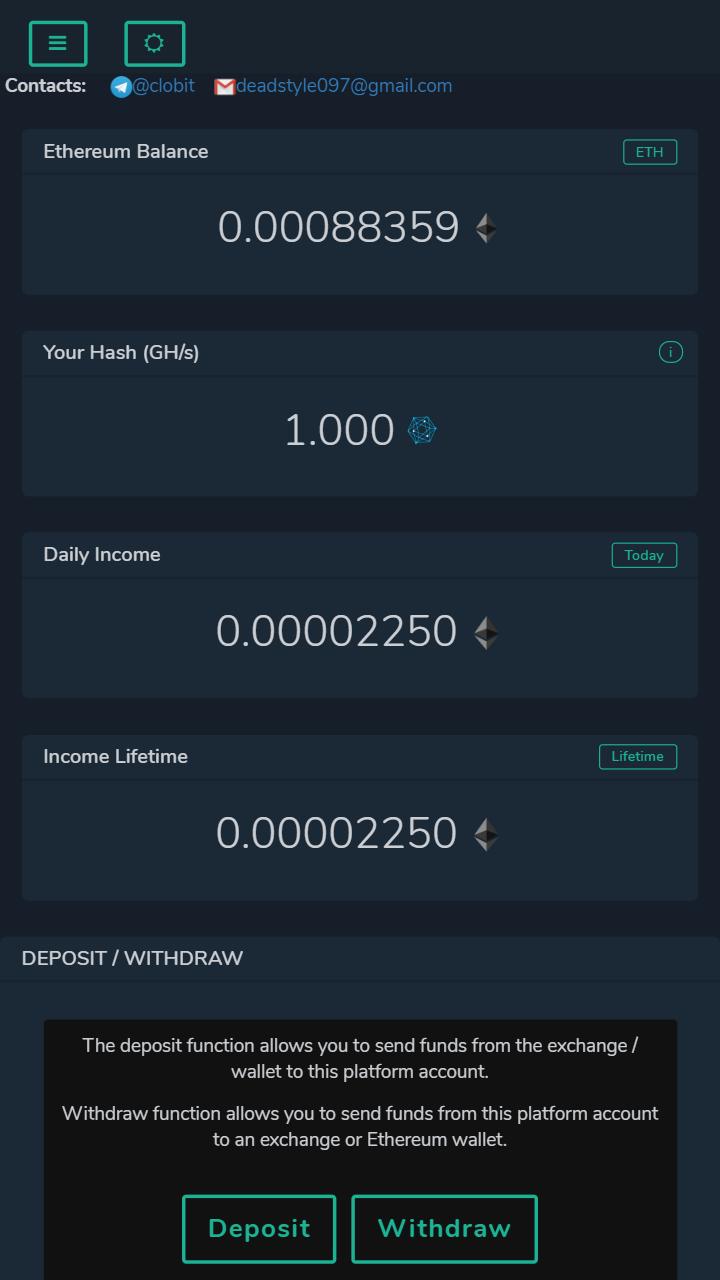Click the Ethereum diamond icon beside balance
This screenshot has width=720, height=1280.
coord(486,228)
